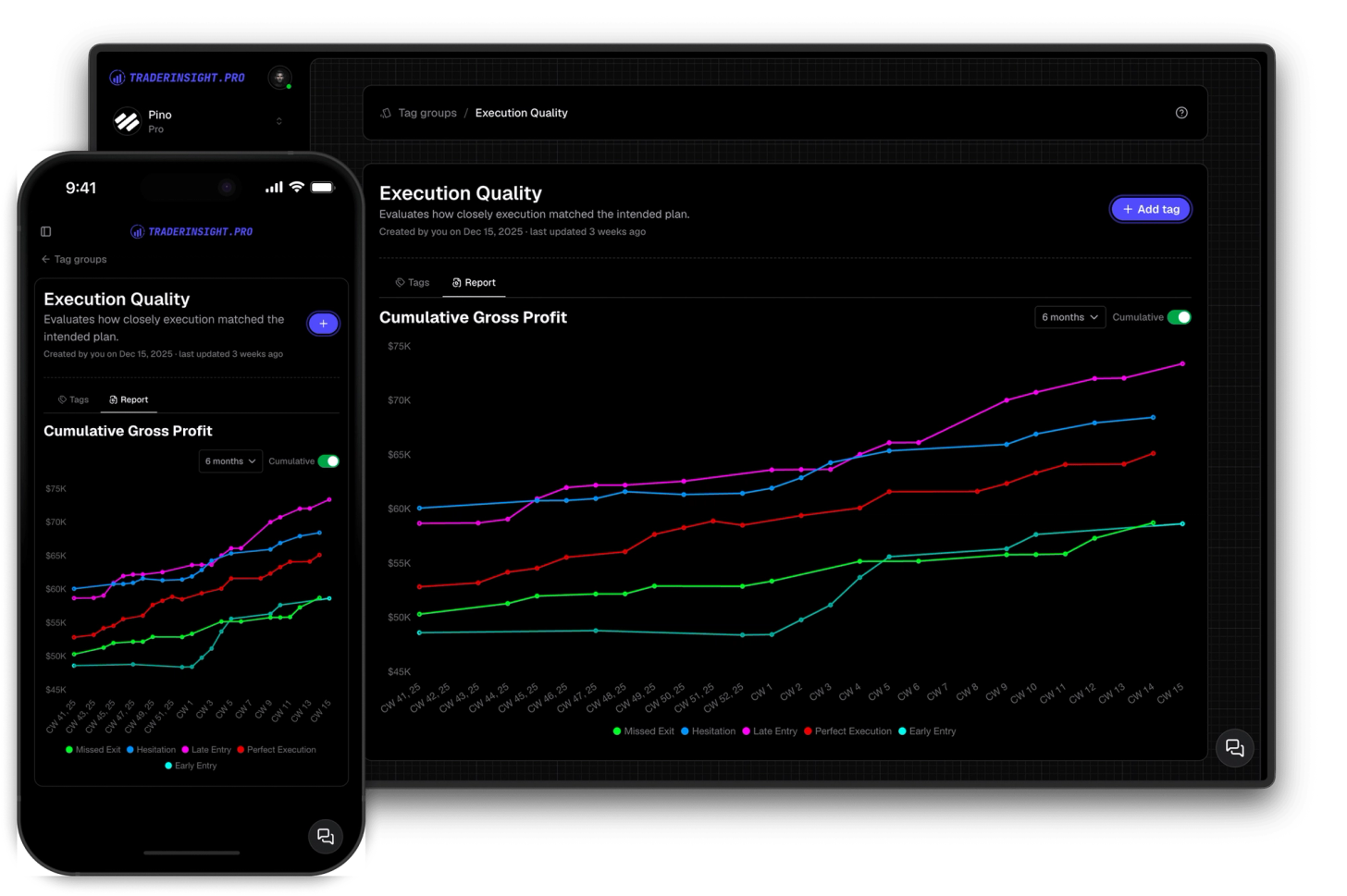Tap the plus add tag button on phone
The height and width of the screenshot is (896, 1347).
(323, 324)
